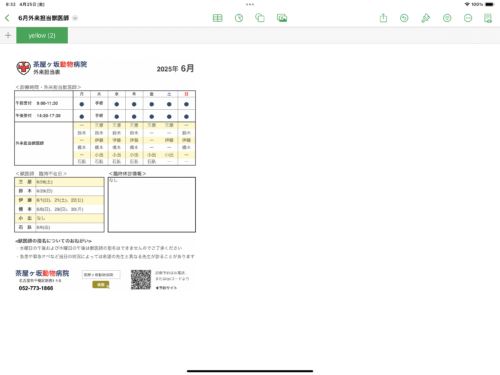Open the More options ellipsis menu
Viewport: 500px width, 375px height.
(468, 18)
